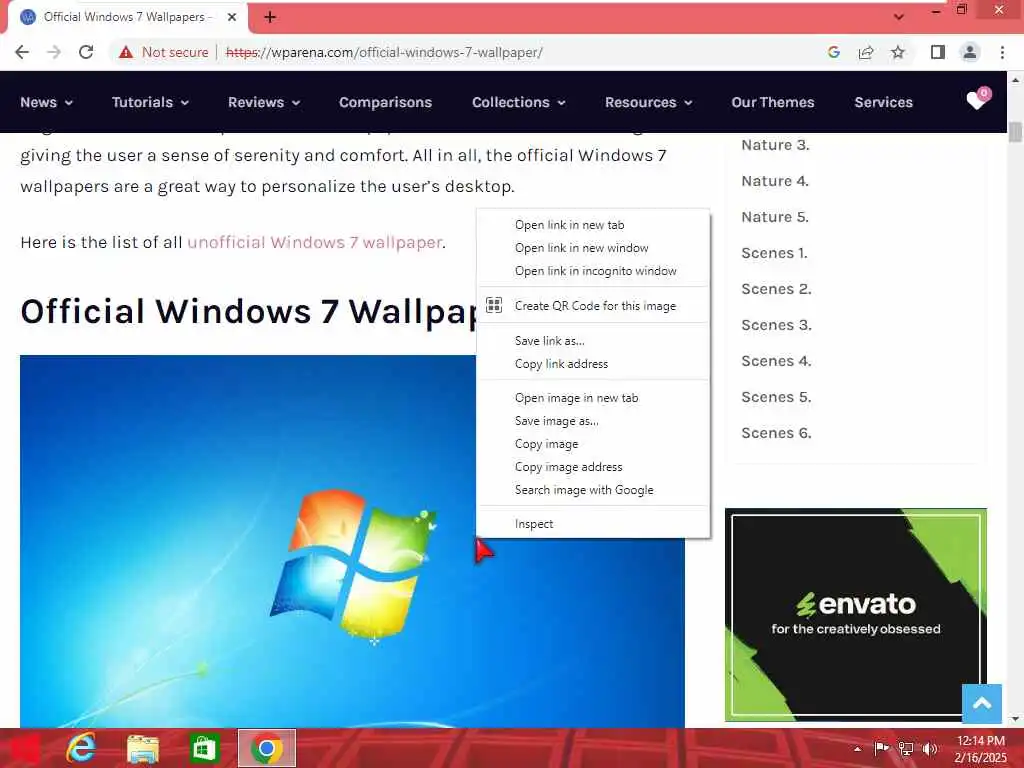
Task: Open Our Themes page
Action: click(x=773, y=103)
